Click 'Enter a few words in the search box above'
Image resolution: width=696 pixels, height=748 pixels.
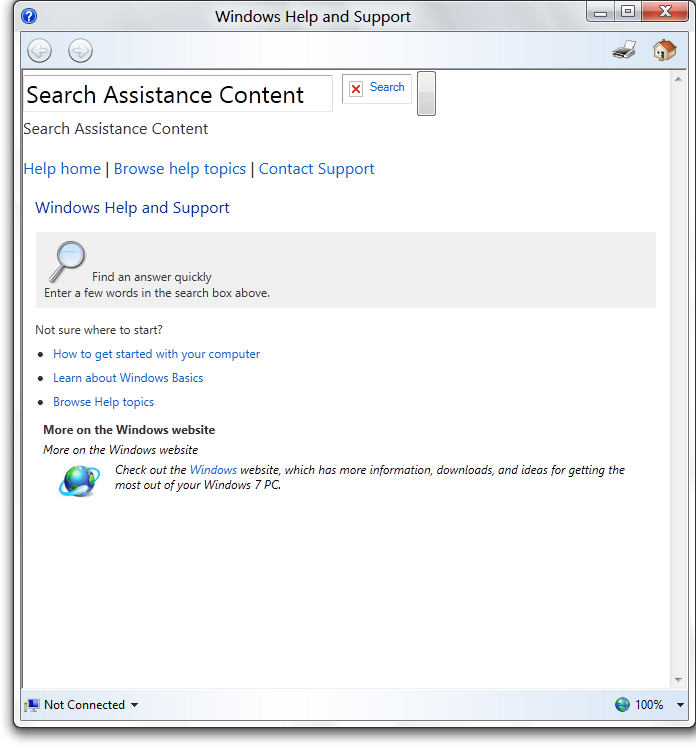(157, 293)
